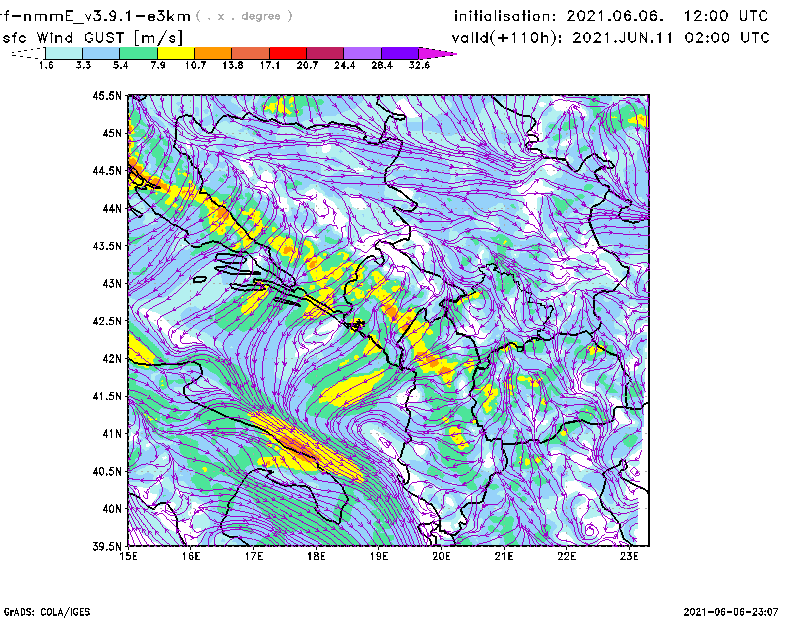The width and height of the screenshot is (800, 618).
Task: Select the 'sfc Wind GUST [m/s]' title
Action: pyautogui.click(x=92, y=38)
